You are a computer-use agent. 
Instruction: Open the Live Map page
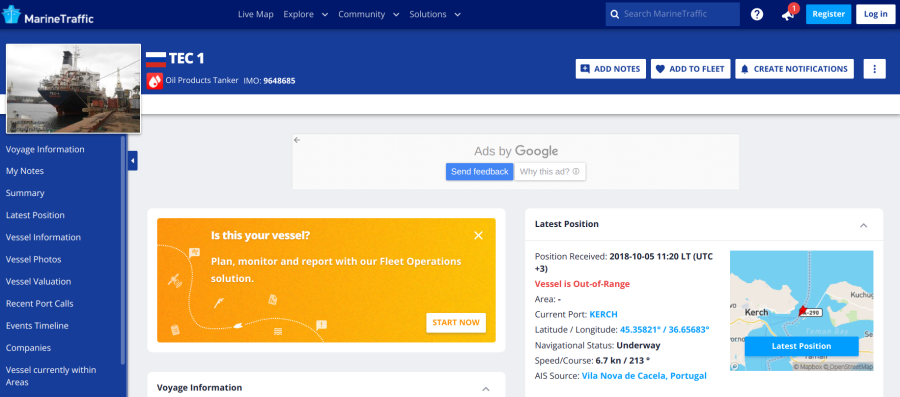tap(255, 14)
